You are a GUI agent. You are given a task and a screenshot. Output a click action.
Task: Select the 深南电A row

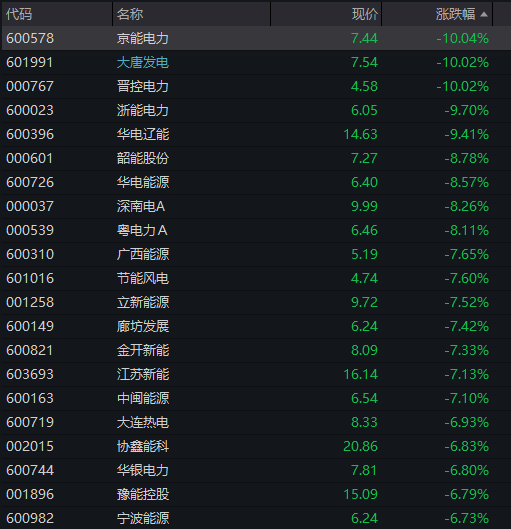click(256, 206)
